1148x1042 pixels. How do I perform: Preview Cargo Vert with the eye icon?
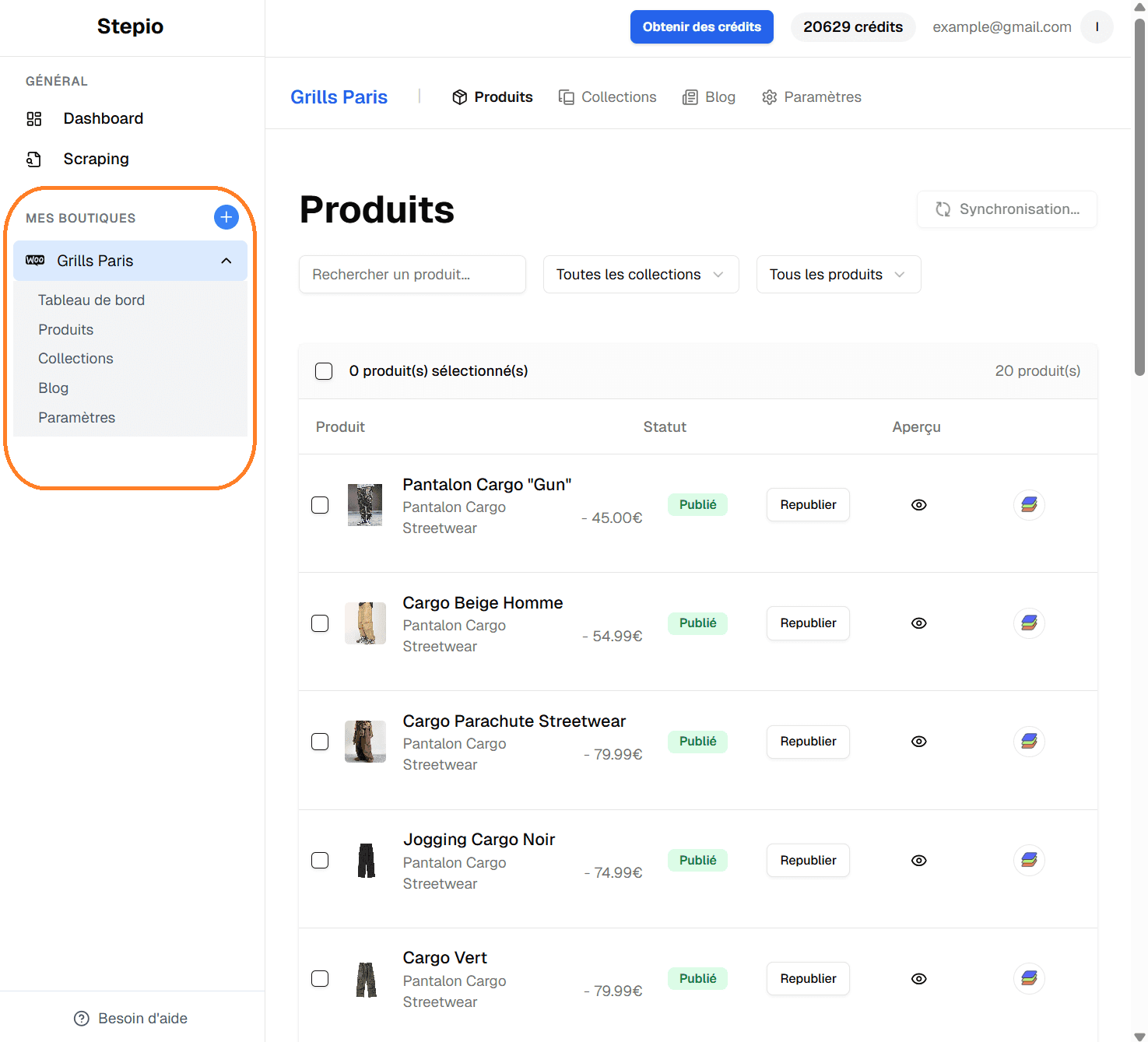click(x=918, y=978)
